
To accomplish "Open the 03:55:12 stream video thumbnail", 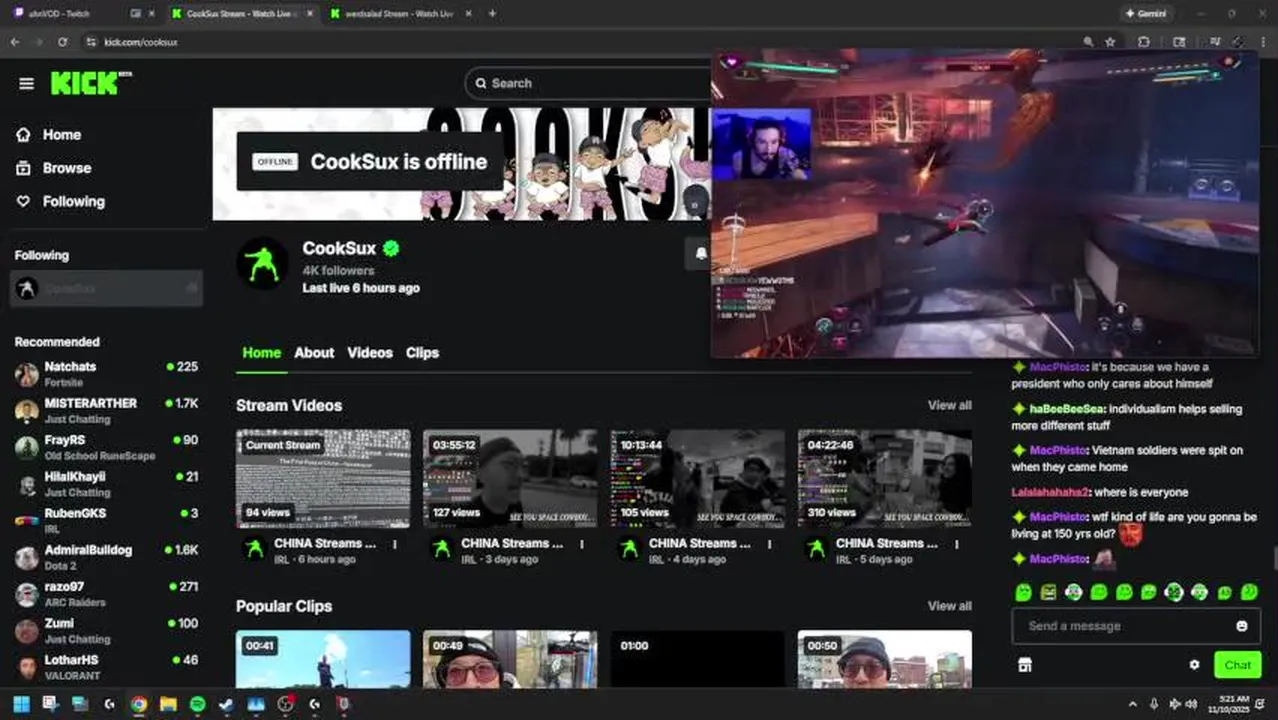I will click(x=510, y=479).
